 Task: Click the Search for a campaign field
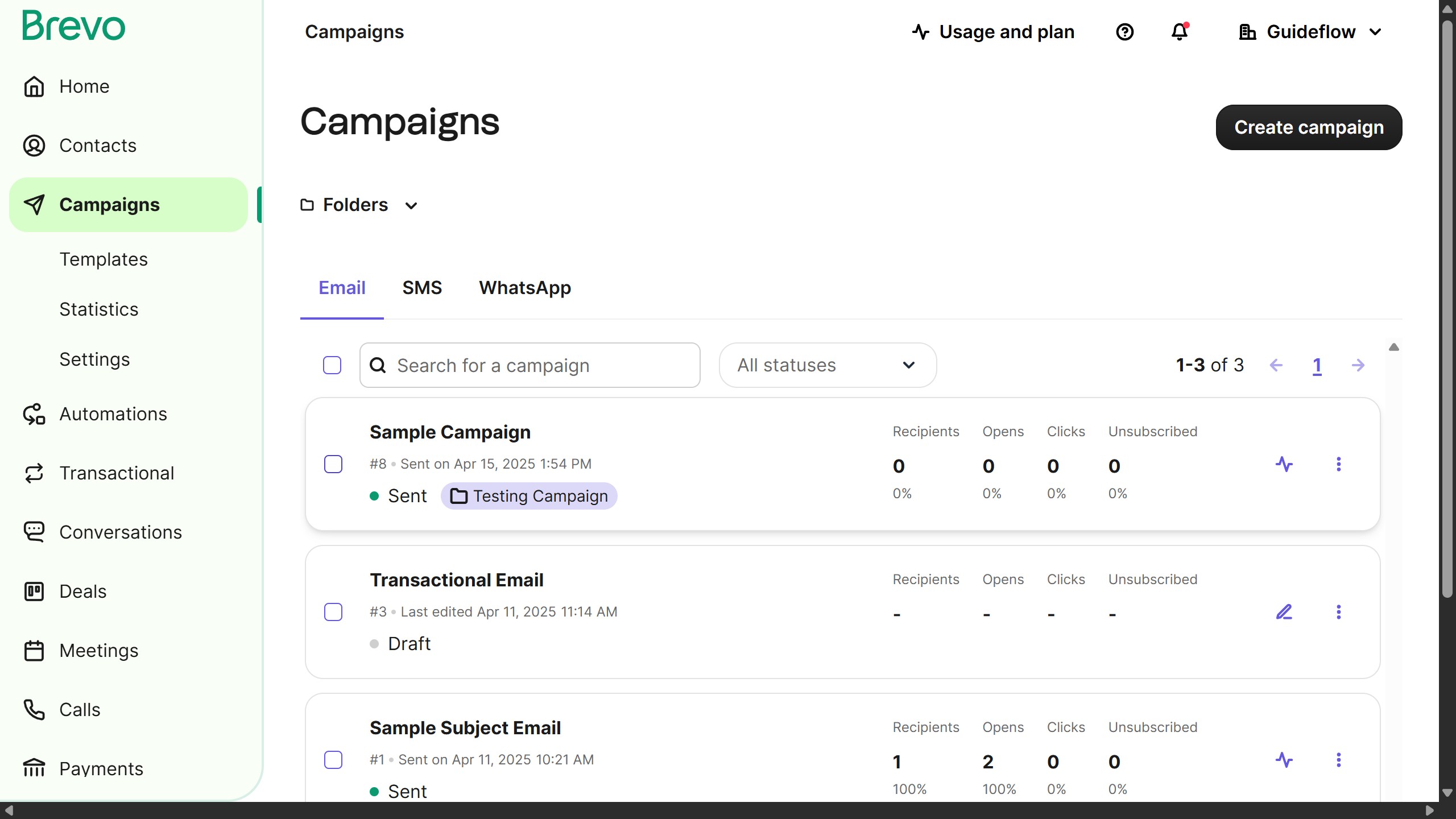pos(529,365)
